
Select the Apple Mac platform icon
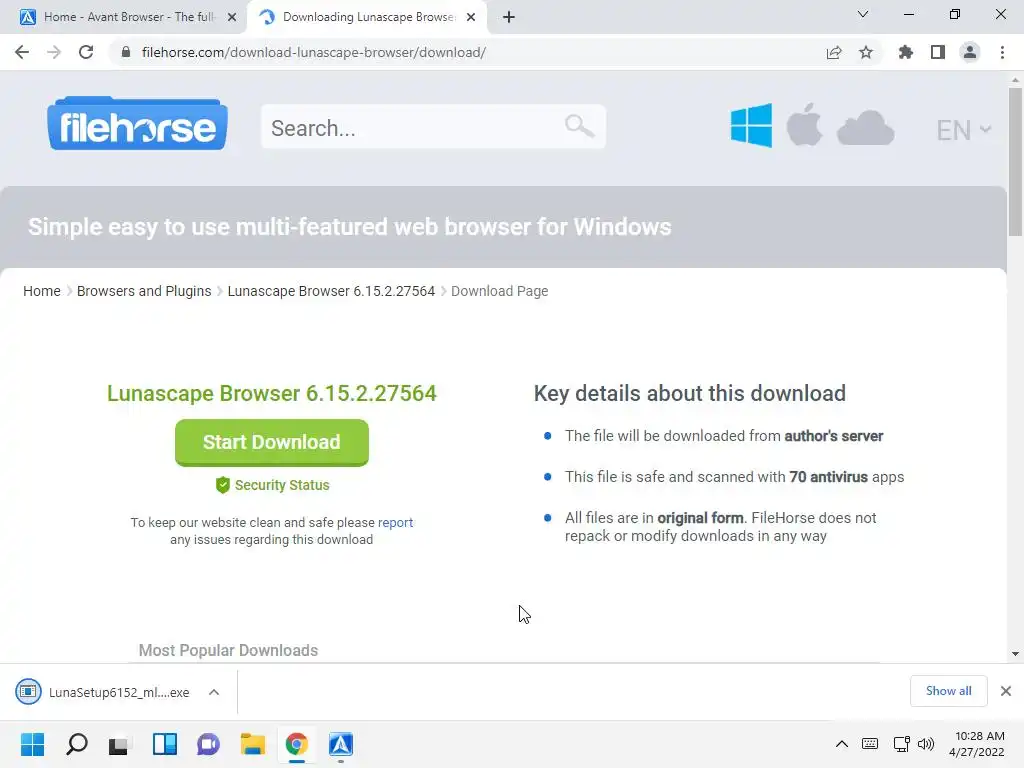[x=804, y=125]
